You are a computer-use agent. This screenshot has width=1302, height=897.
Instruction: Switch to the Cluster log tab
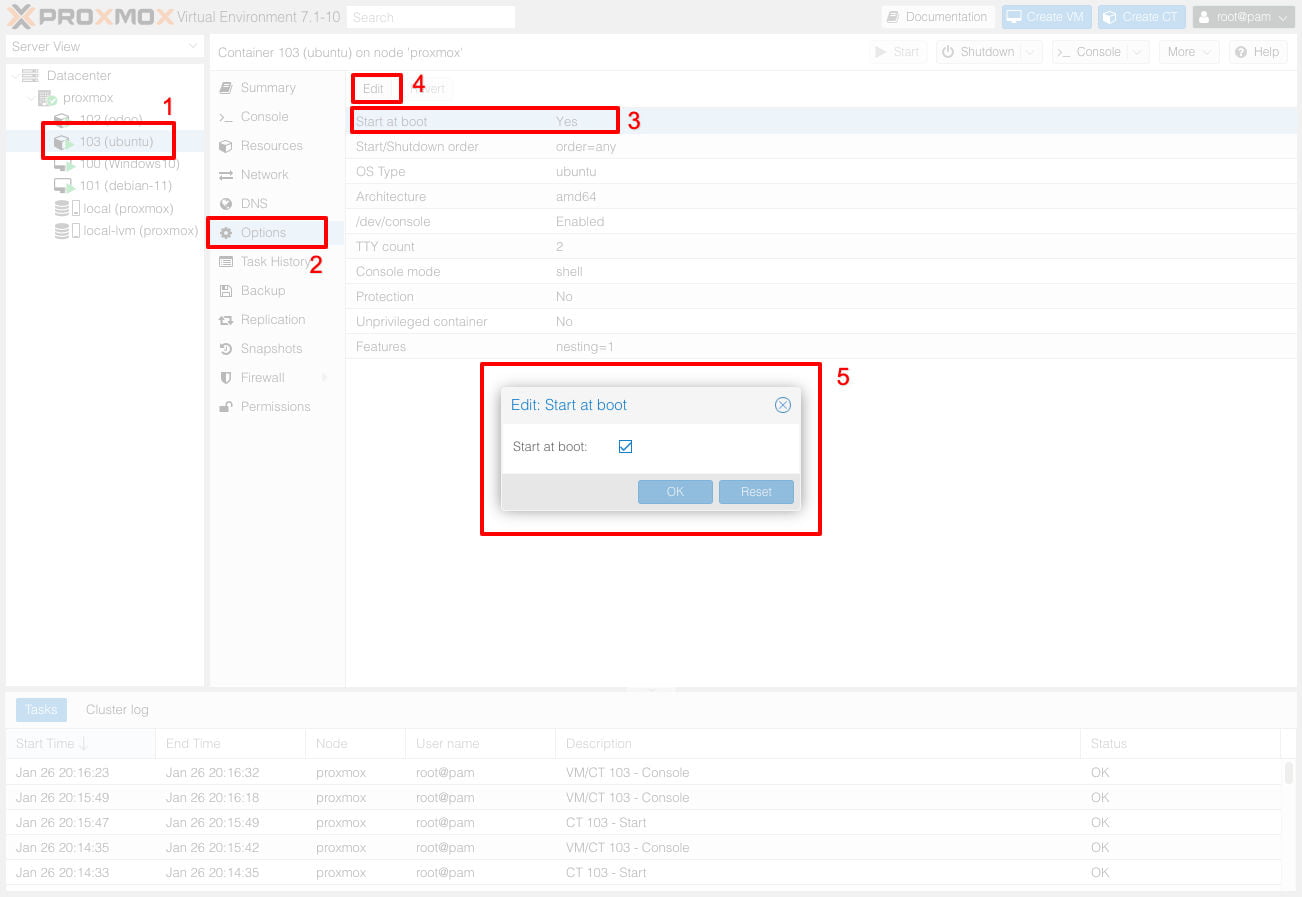(x=117, y=710)
